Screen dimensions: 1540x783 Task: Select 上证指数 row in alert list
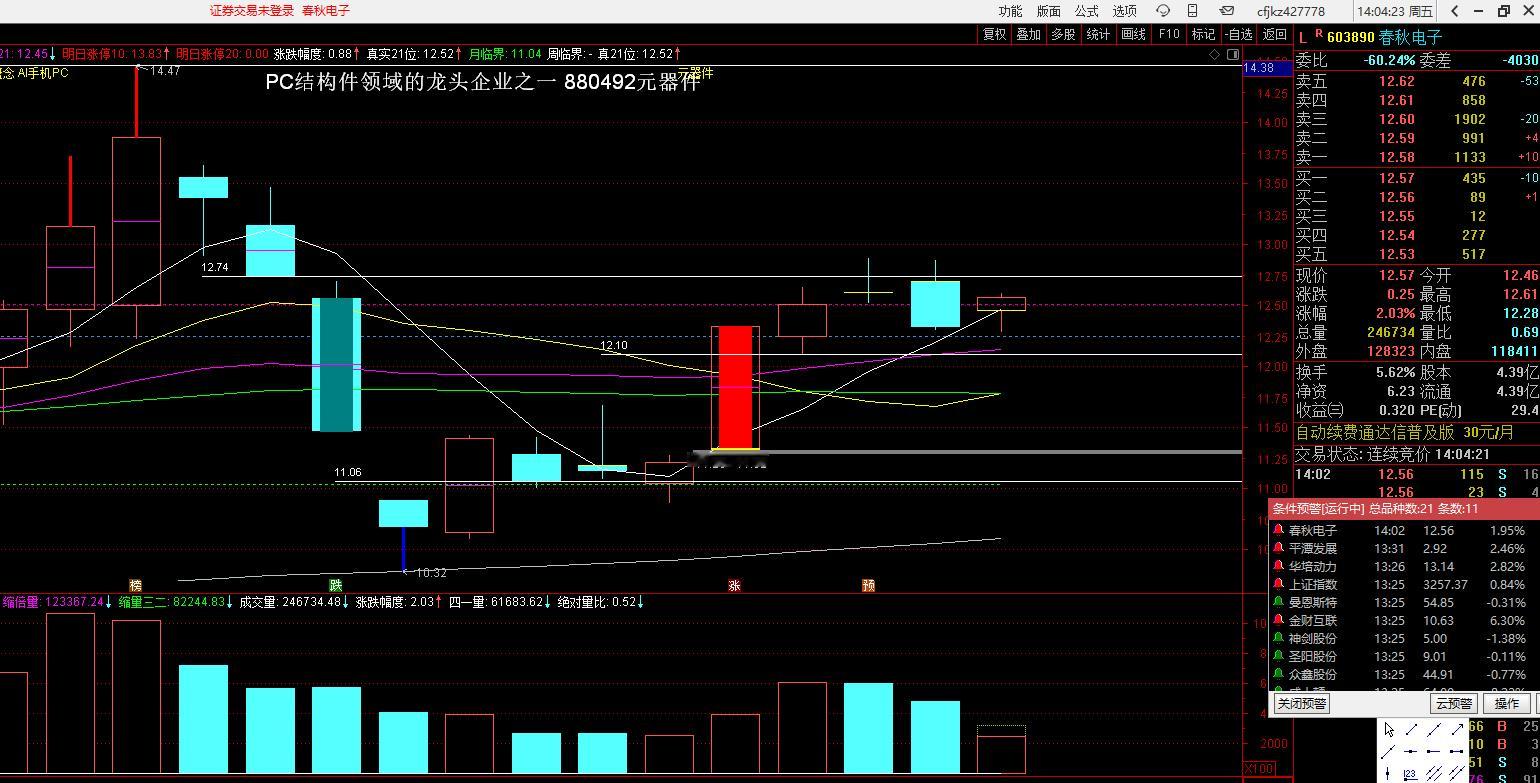(1404, 584)
